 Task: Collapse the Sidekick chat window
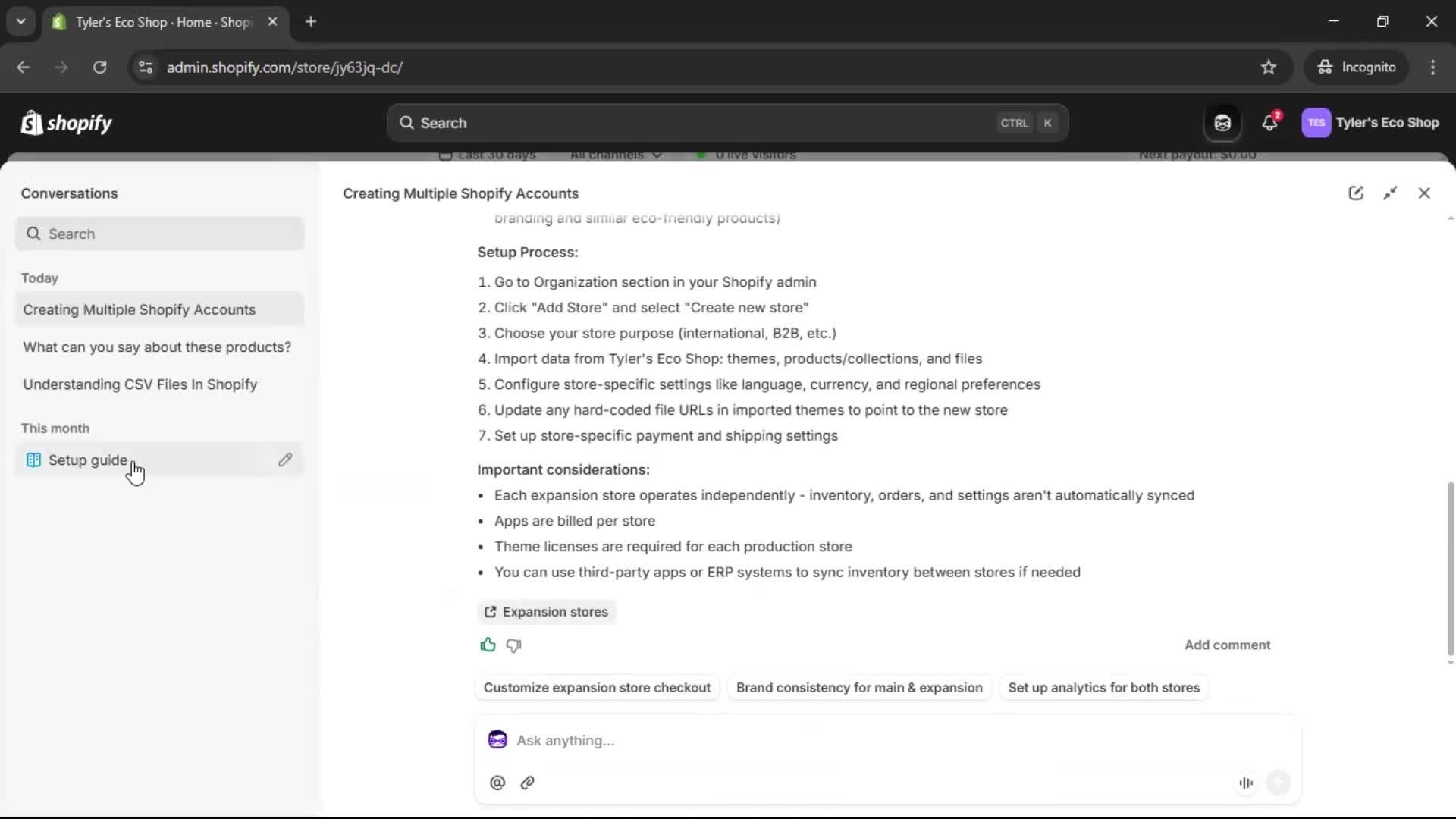point(1391,193)
